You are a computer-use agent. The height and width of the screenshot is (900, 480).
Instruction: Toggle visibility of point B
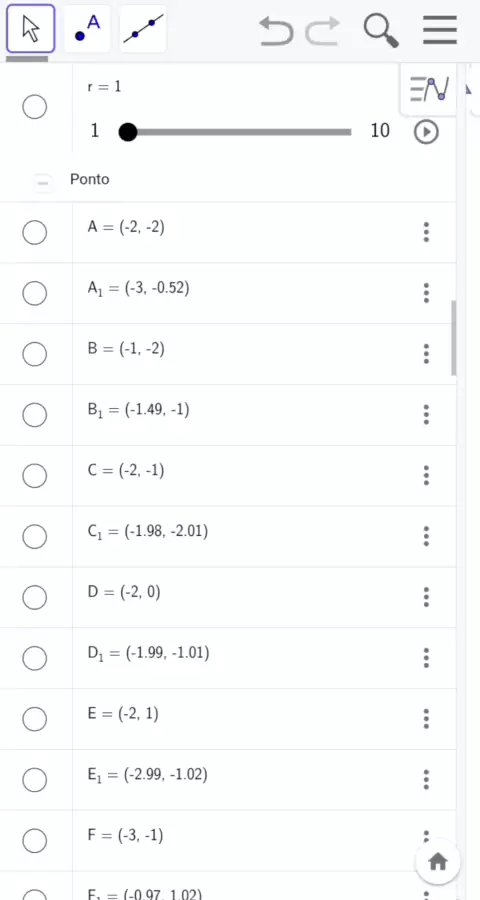point(34,354)
